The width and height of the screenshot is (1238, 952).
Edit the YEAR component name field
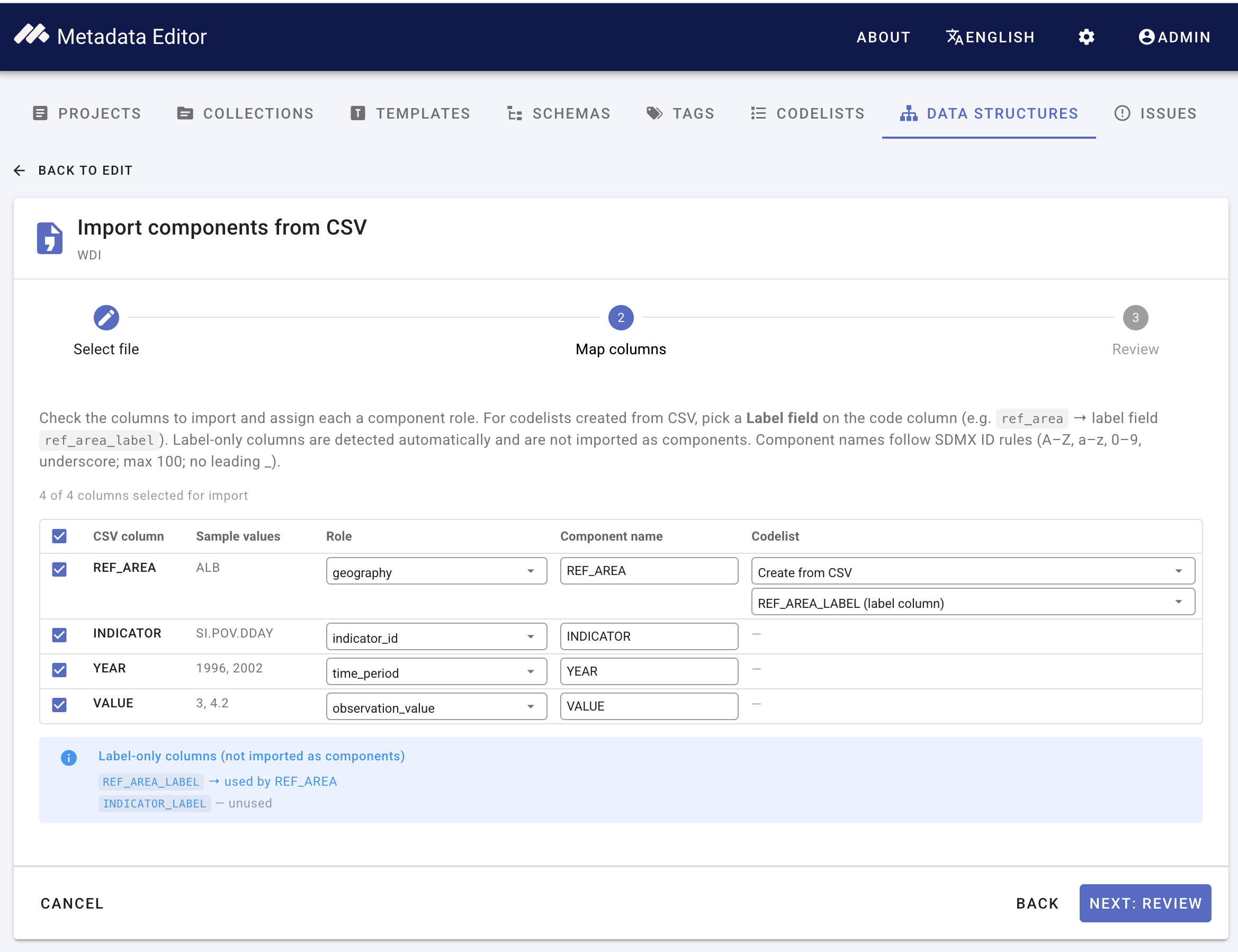pyautogui.click(x=649, y=672)
